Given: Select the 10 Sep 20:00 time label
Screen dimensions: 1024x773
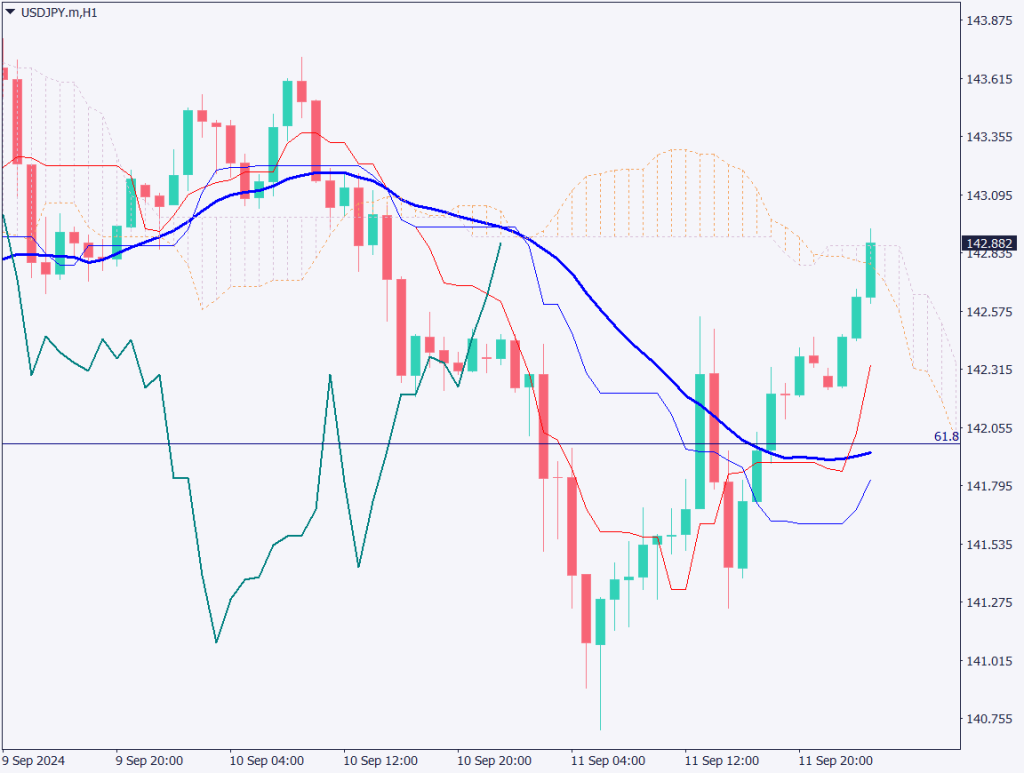Looking at the screenshot, I should [x=494, y=760].
